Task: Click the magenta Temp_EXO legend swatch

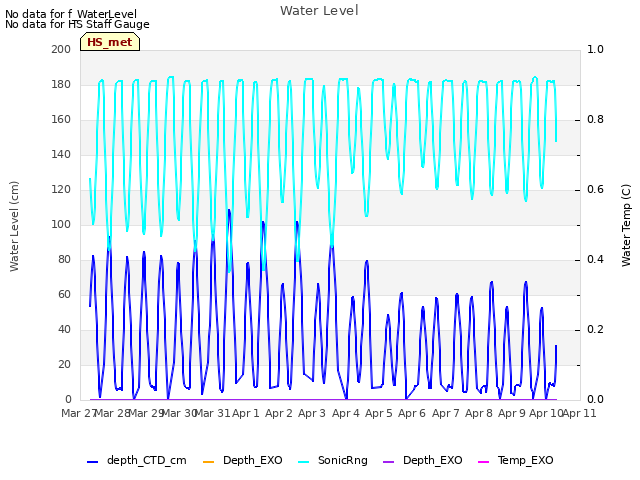Action: coord(483,462)
